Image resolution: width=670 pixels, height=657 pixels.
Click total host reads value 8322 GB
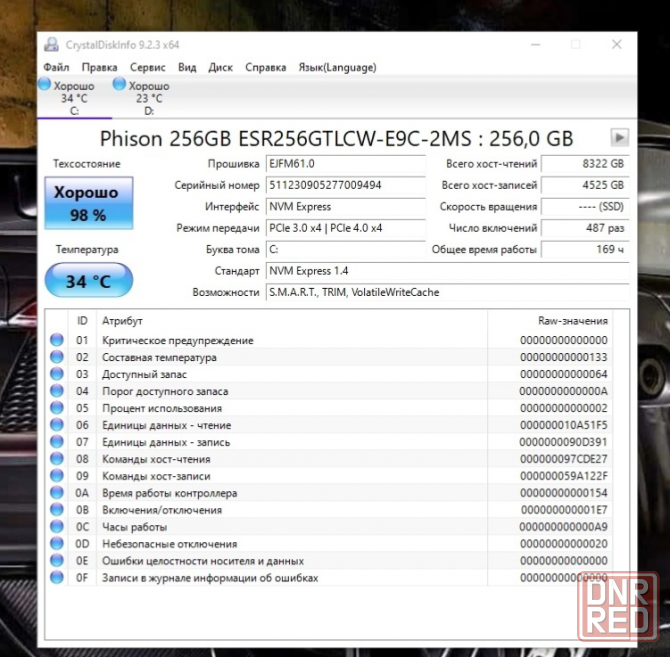(585, 164)
